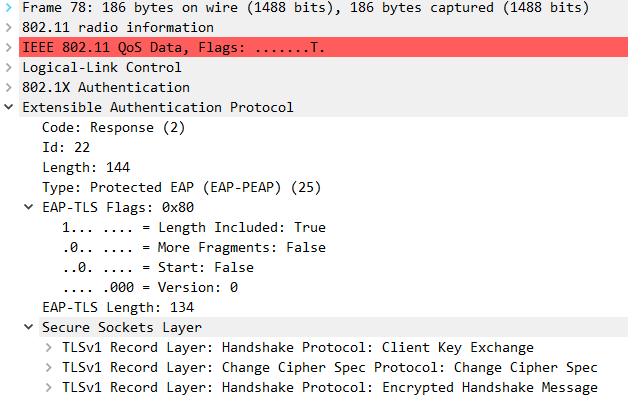
Task: Expand the 802.1X Authentication arrow
Action: tap(10, 87)
